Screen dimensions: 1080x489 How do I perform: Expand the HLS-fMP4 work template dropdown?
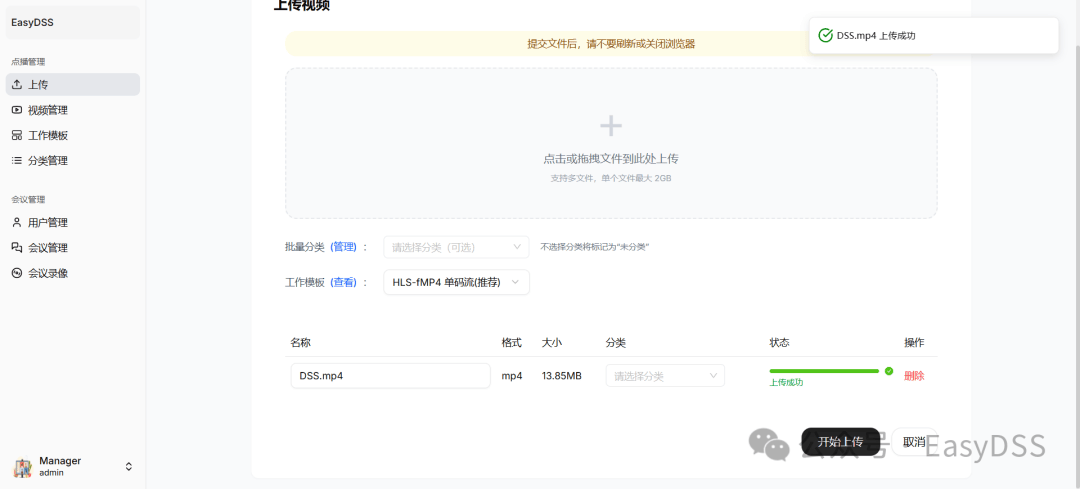456,282
